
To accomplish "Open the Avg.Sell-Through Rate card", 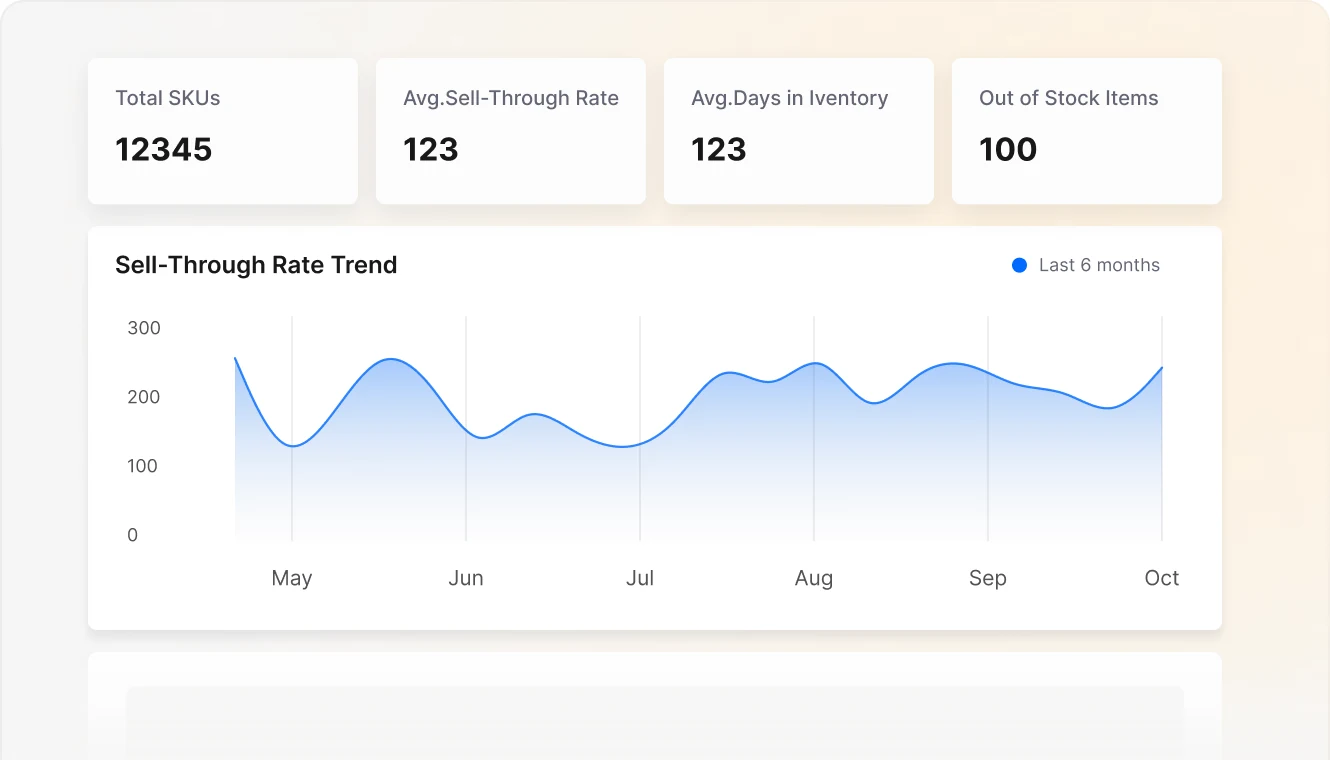I will 511,131.
